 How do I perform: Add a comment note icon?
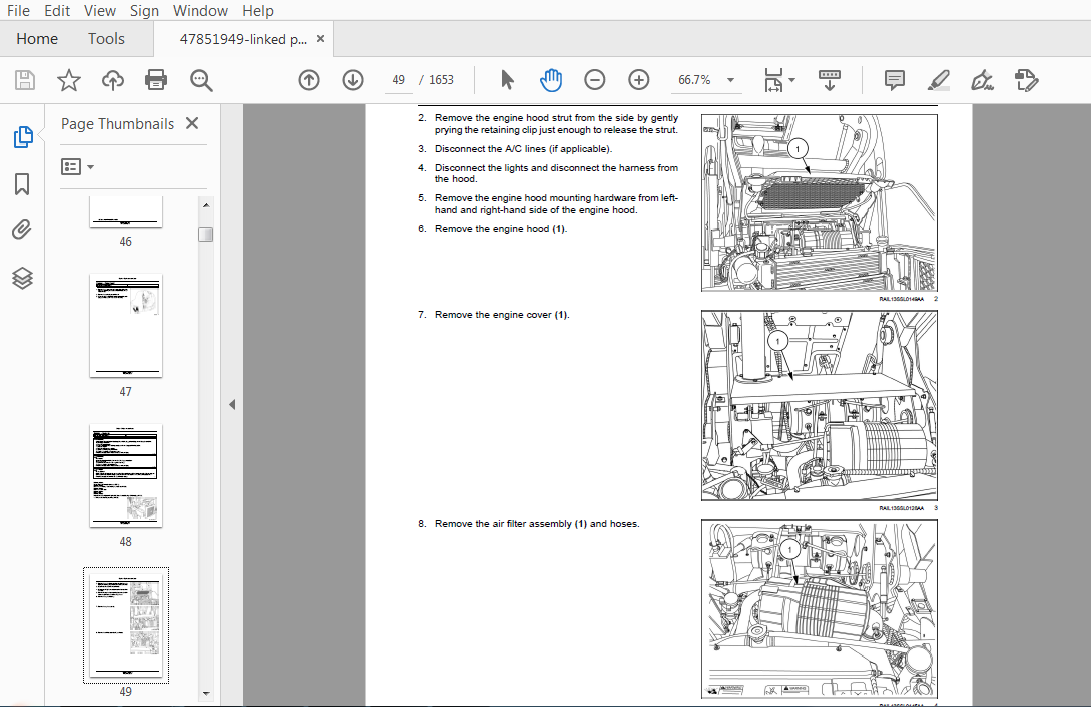[x=895, y=80]
